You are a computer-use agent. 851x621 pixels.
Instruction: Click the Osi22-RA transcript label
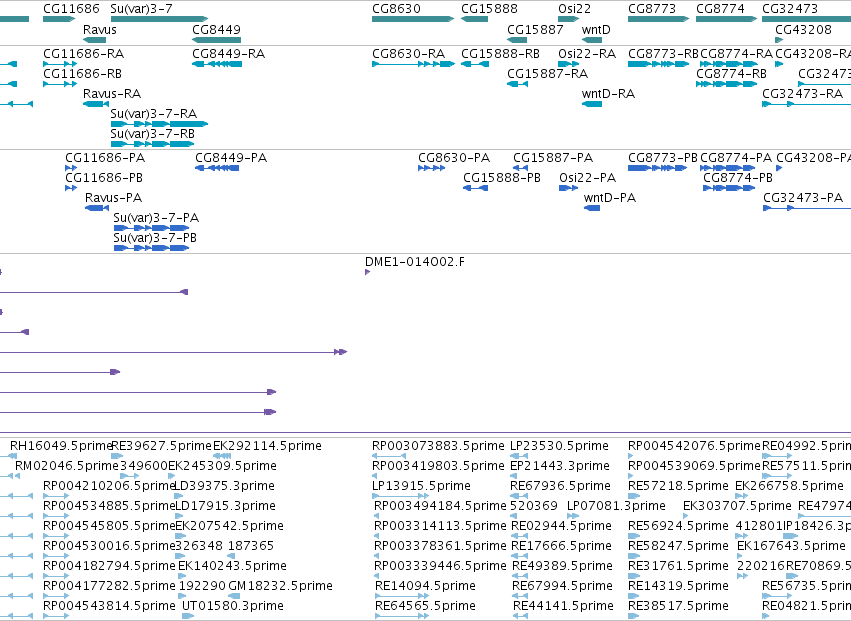[x=587, y=54]
